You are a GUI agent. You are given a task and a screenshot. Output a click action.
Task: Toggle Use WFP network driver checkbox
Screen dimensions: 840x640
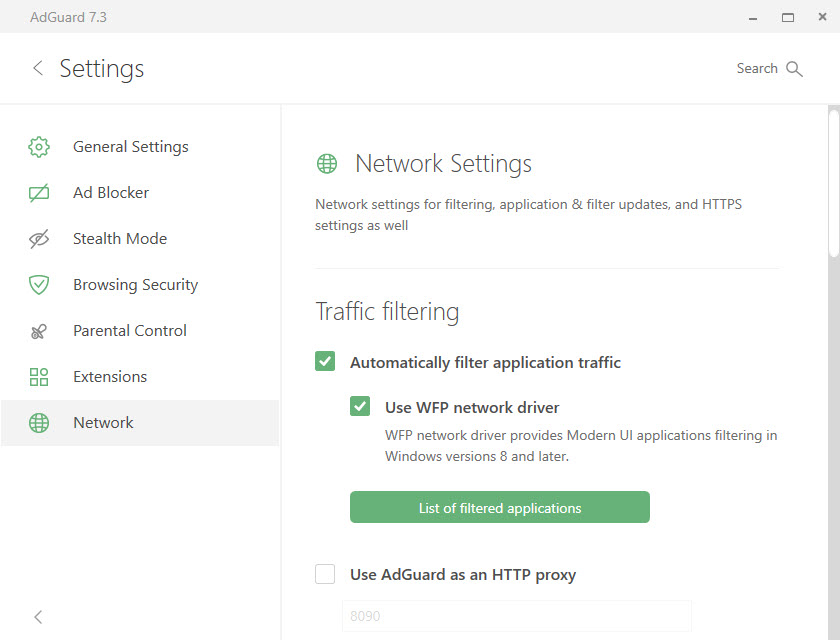(360, 406)
